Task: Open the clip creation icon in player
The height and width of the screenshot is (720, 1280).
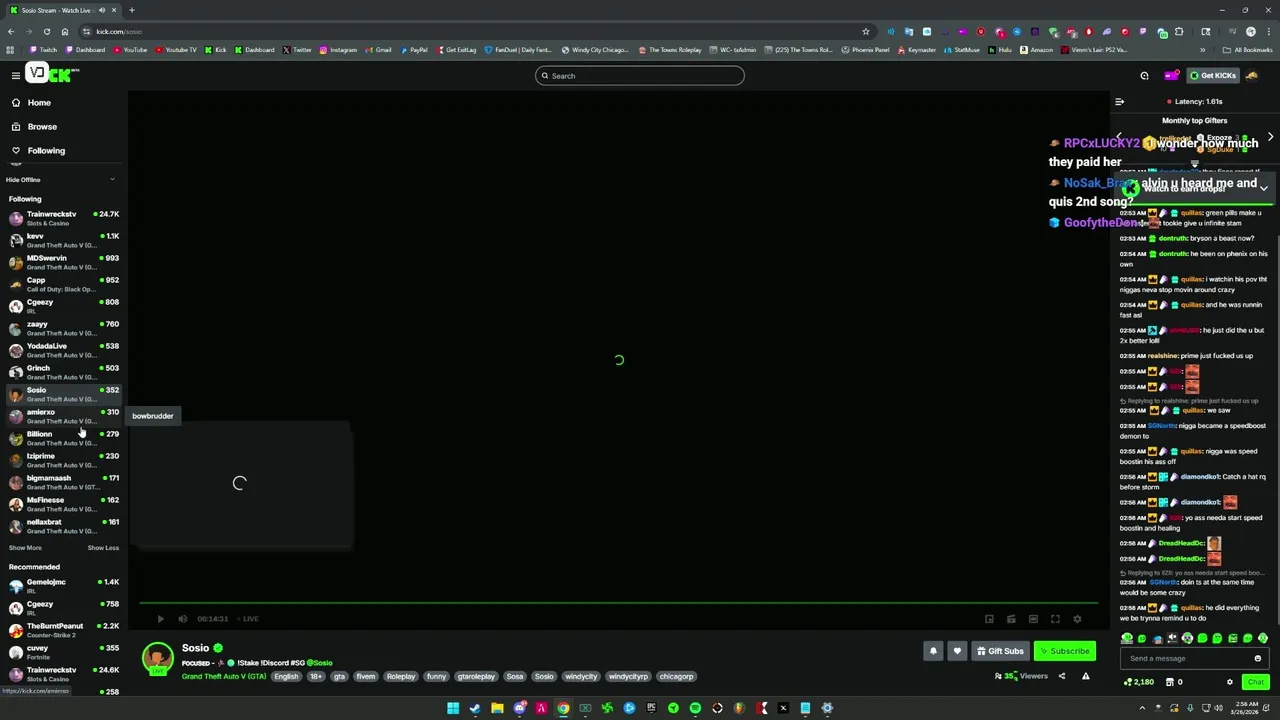Action: [x=1011, y=619]
